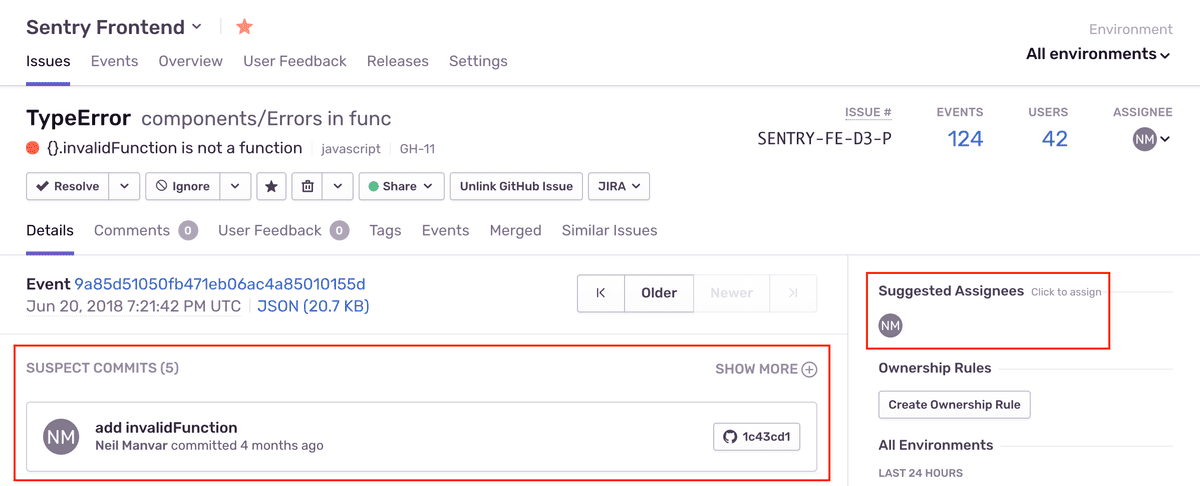Click issue ID SENTRY-FE-D3-P
Screen dimensions: 1200x486
pos(825,139)
